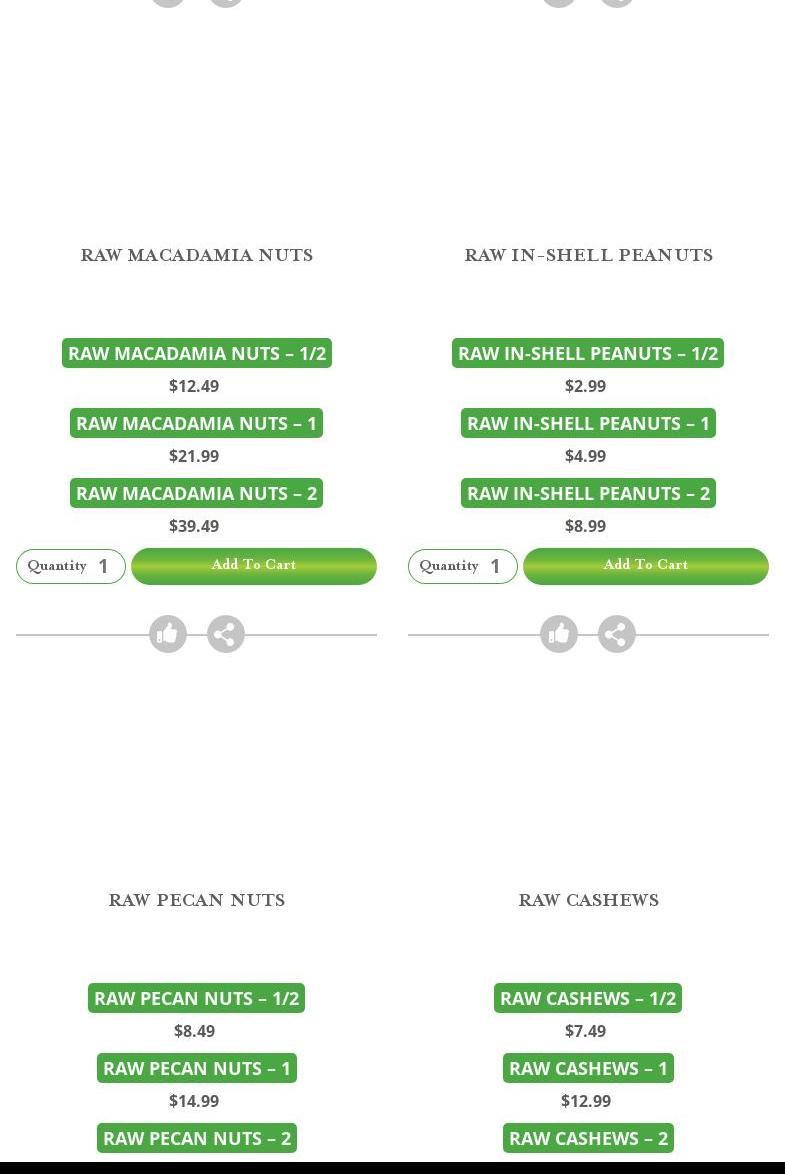Viewport: 785px width, 1174px height.
Task: Click share icon under Raw In-Shell Peanuts
Action: click(x=617, y=634)
